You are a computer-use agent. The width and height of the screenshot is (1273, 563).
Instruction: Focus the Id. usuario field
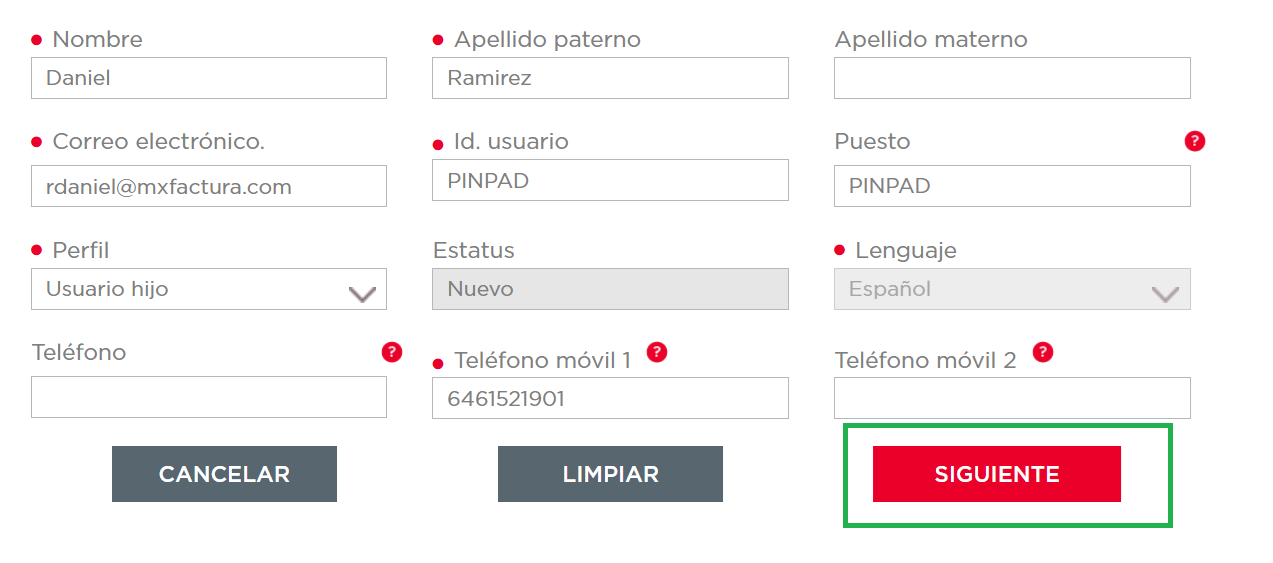click(x=610, y=180)
